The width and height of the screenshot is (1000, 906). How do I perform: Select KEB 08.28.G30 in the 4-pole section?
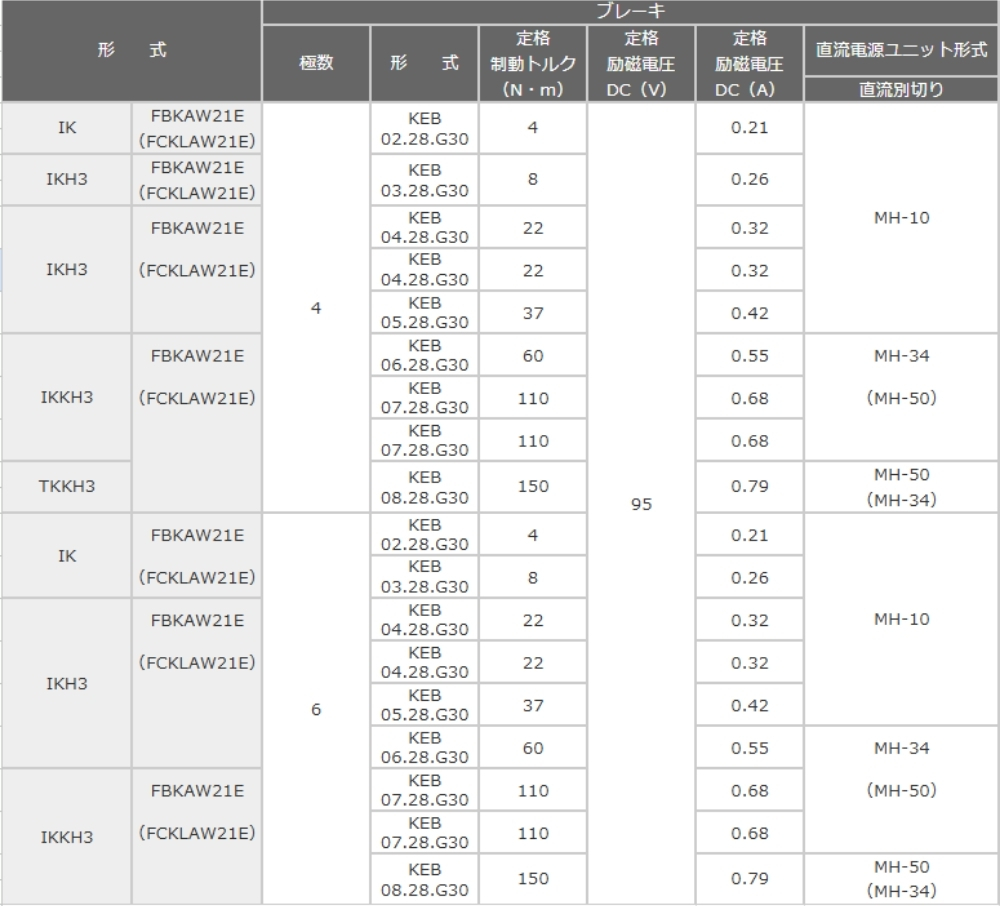[x=425, y=487]
